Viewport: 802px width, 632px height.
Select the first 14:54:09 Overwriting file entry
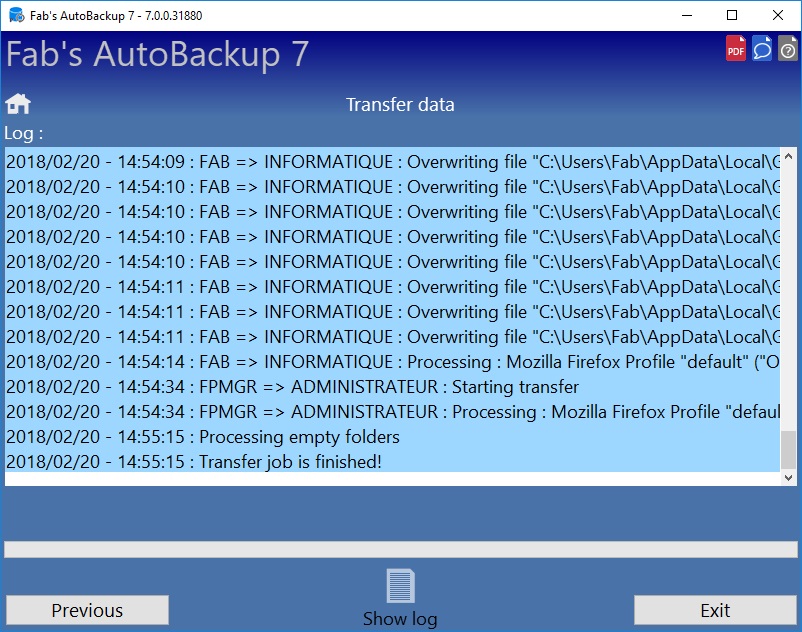(392, 162)
